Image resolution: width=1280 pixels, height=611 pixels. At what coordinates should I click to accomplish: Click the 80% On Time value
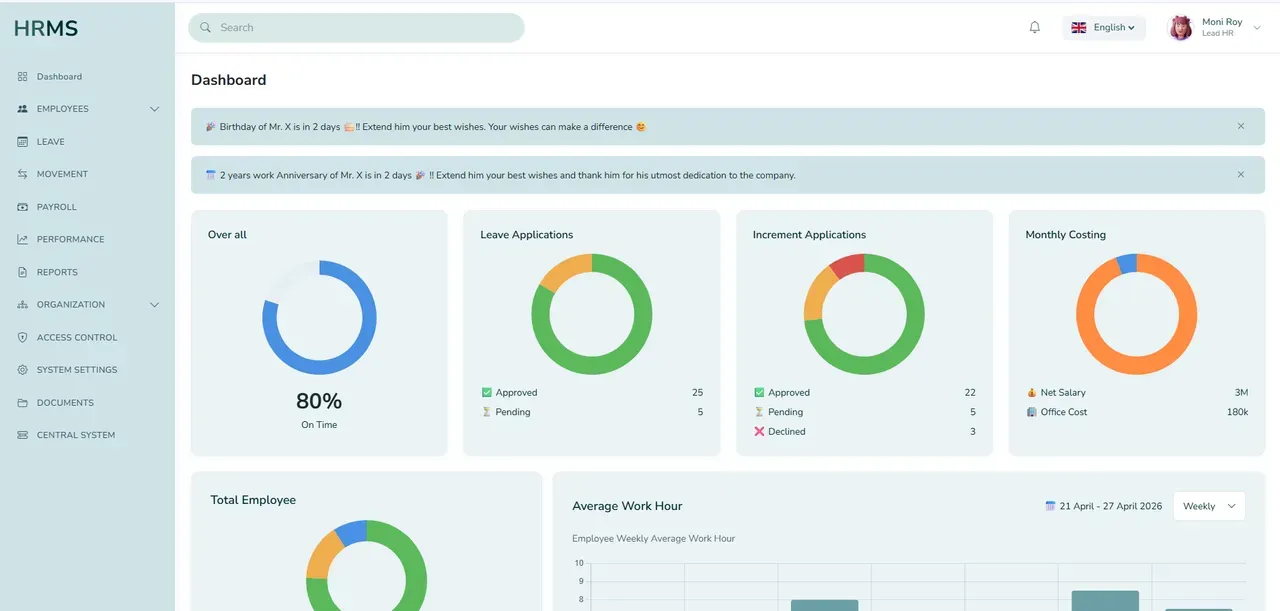click(x=319, y=401)
